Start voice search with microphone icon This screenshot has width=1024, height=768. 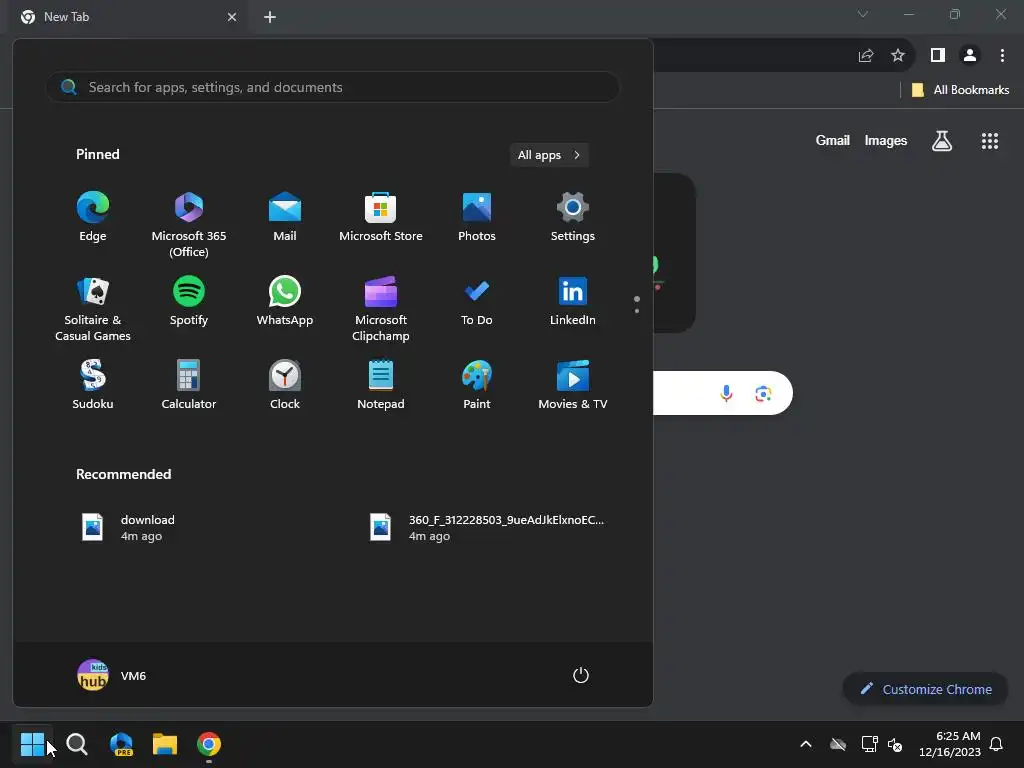pos(726,393)
